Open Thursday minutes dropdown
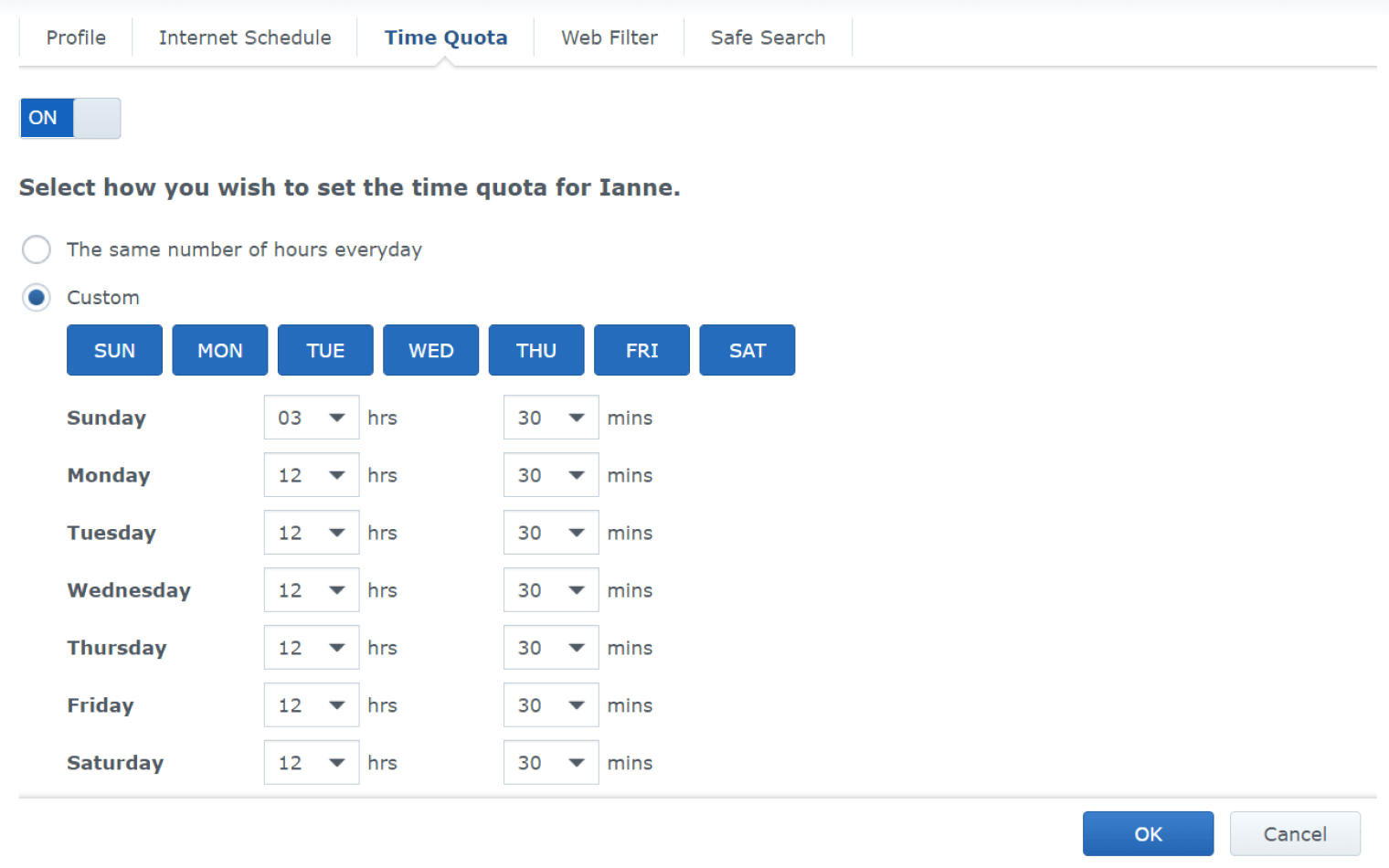The image size is (1389, 868). tap(551, 648)
